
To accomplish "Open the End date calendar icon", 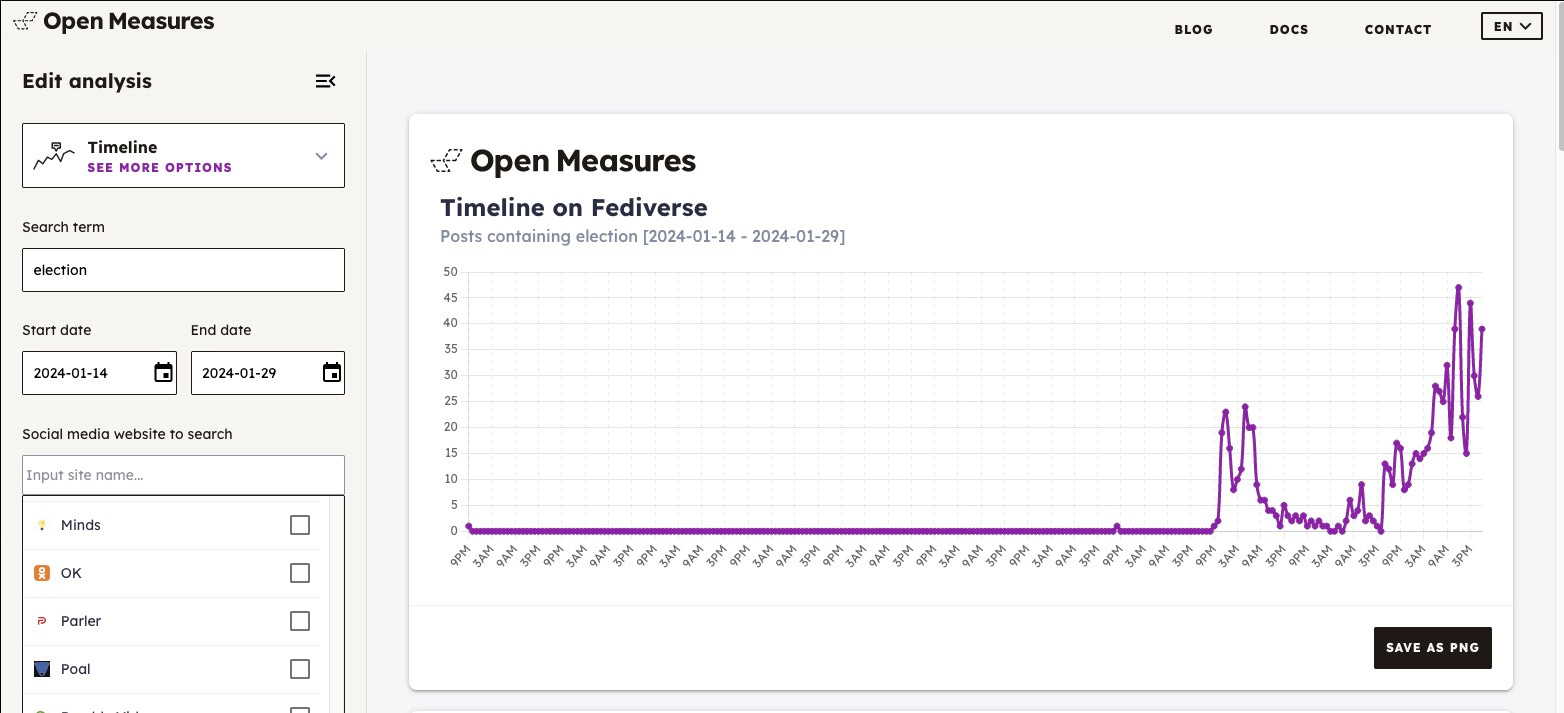I will tap(332, 373).
